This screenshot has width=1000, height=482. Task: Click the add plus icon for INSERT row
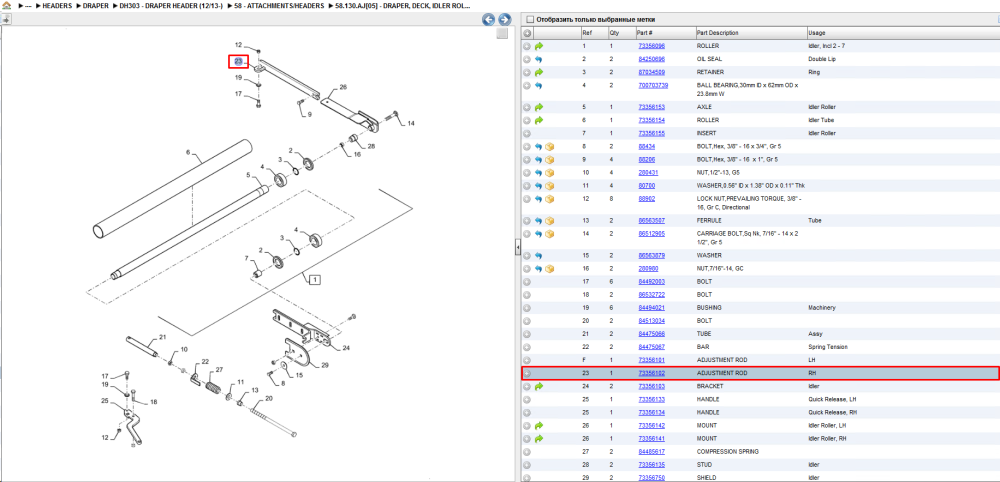point(527,133)
